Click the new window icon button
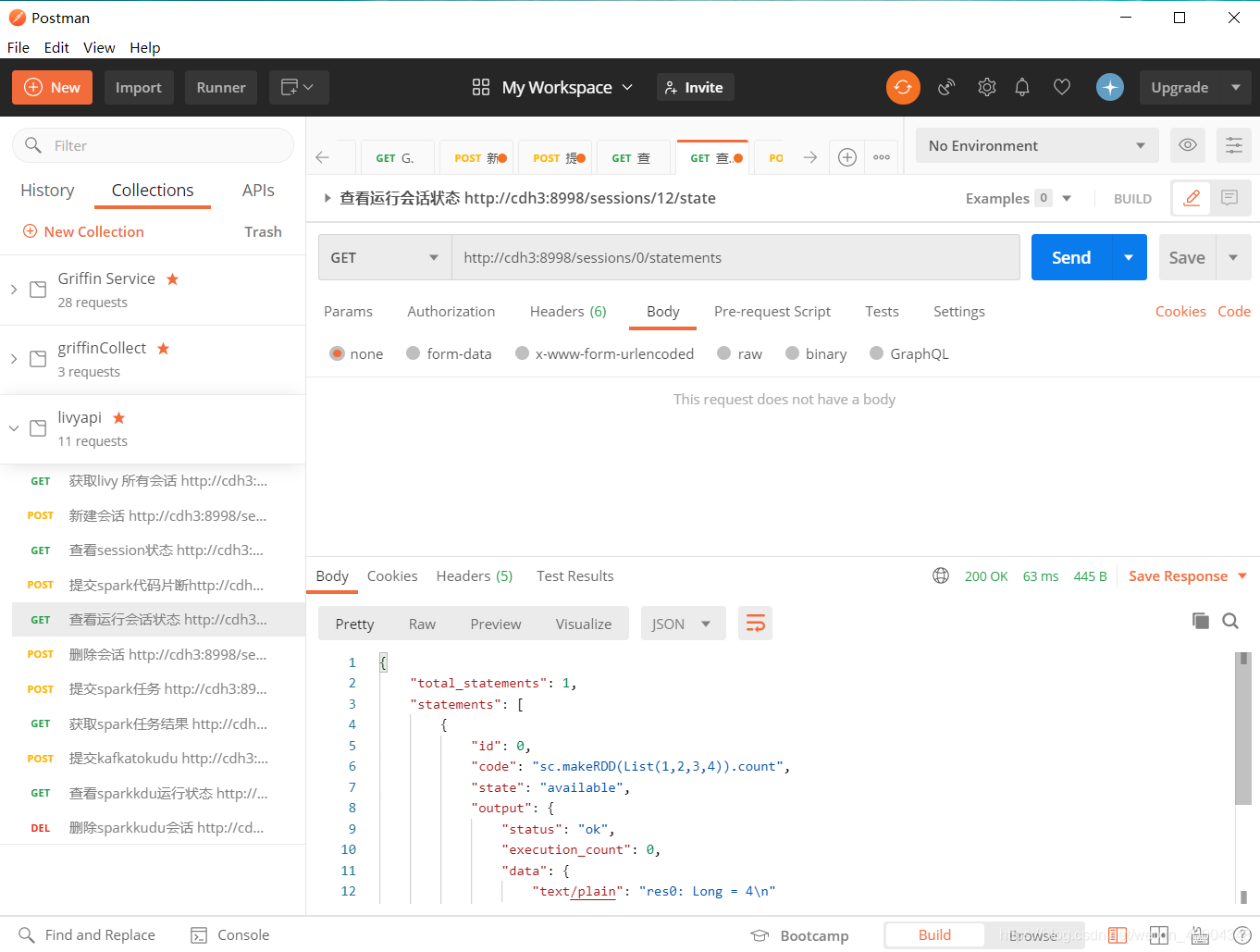1260x952 pixels. 298,87
